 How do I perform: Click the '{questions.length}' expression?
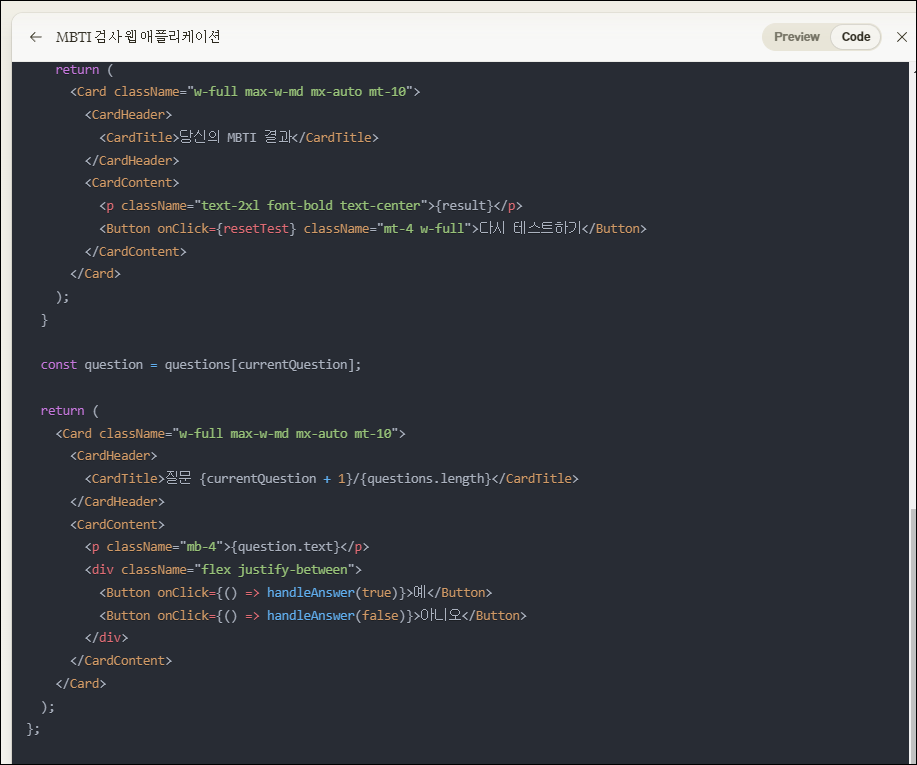click(x=426, y=479)
